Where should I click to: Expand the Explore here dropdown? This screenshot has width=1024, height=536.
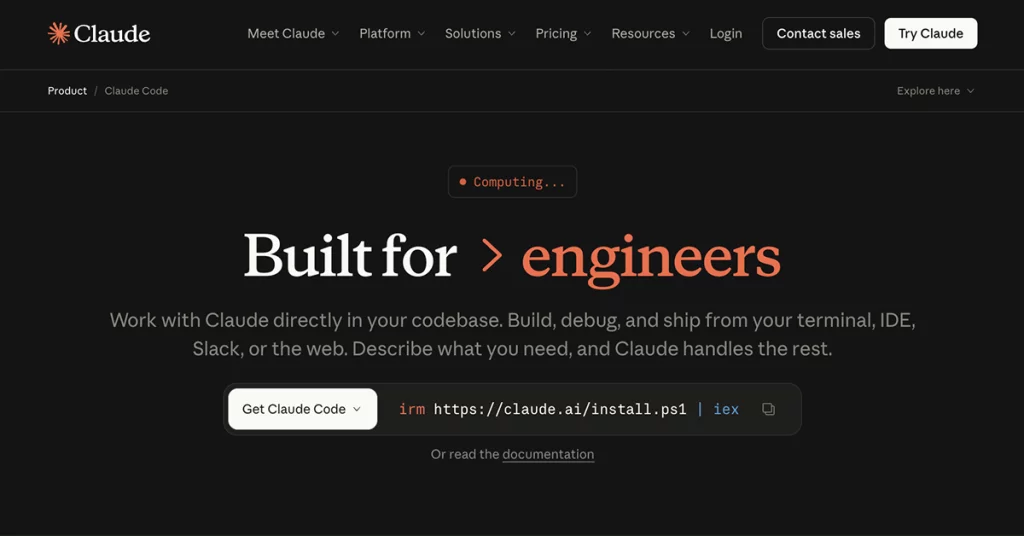[935, 91]
